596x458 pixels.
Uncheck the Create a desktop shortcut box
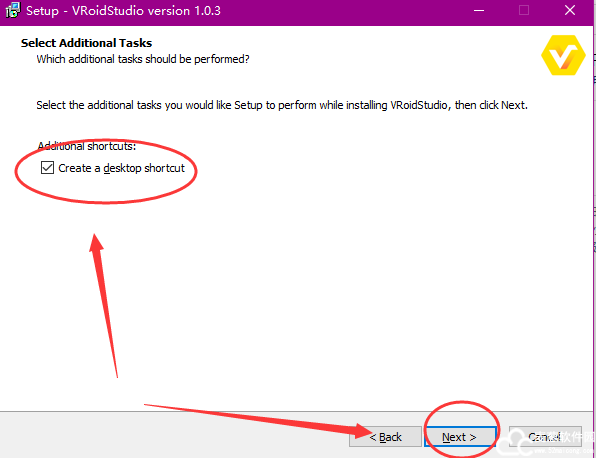tap(48, 167)
